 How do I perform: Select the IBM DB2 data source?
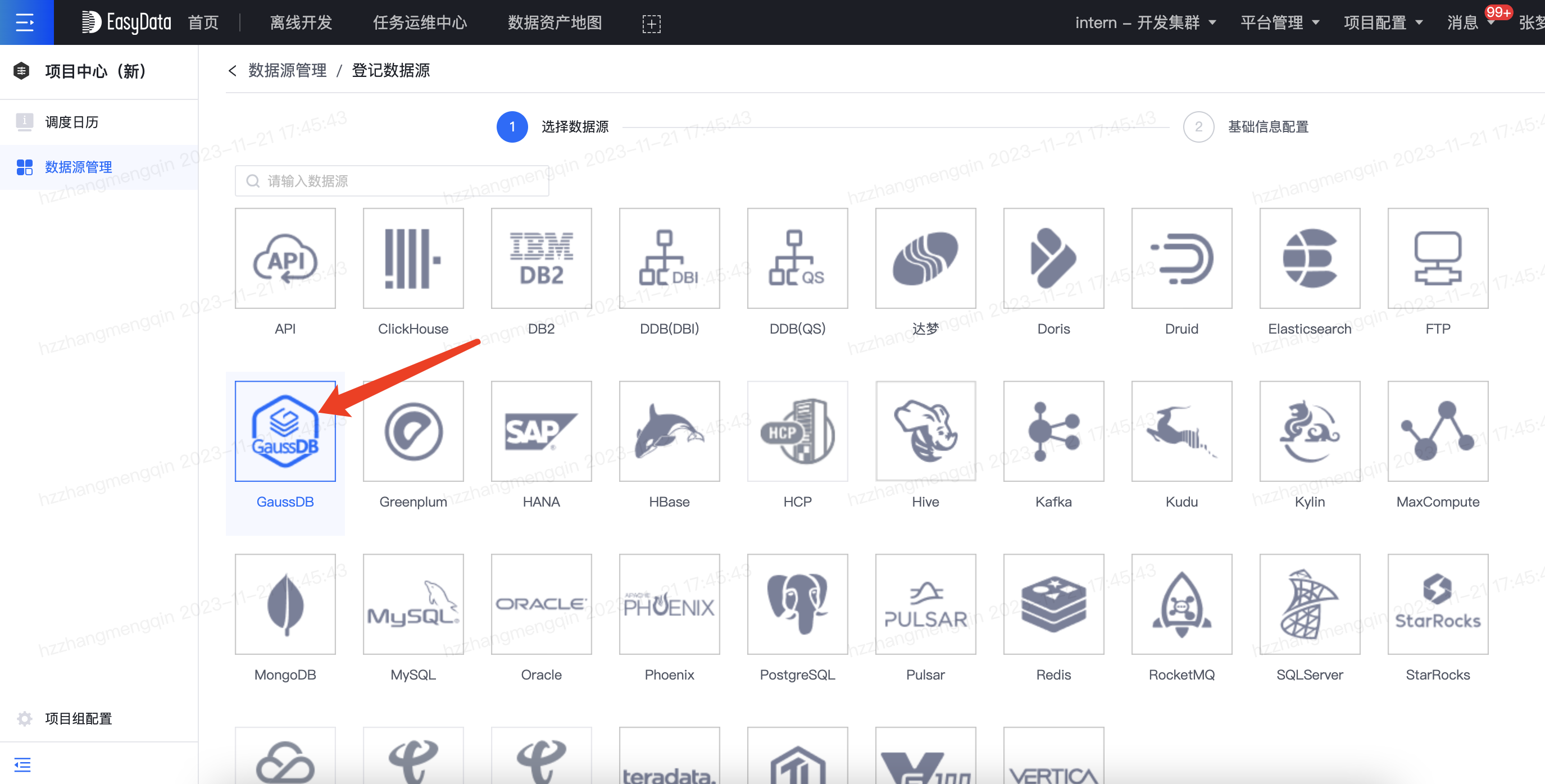[541, 258]
